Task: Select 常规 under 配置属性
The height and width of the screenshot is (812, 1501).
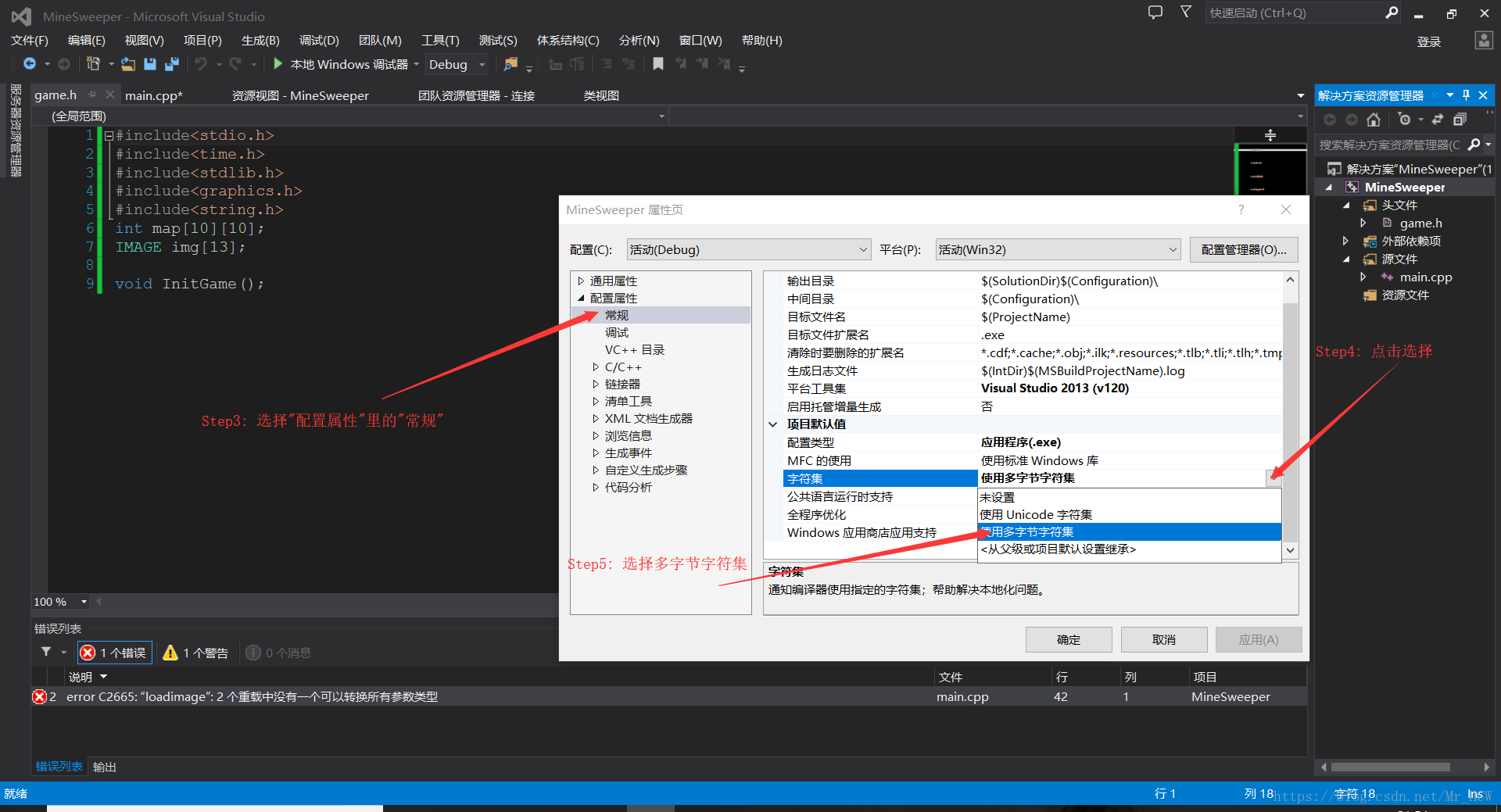Action: tap(617, 315)
